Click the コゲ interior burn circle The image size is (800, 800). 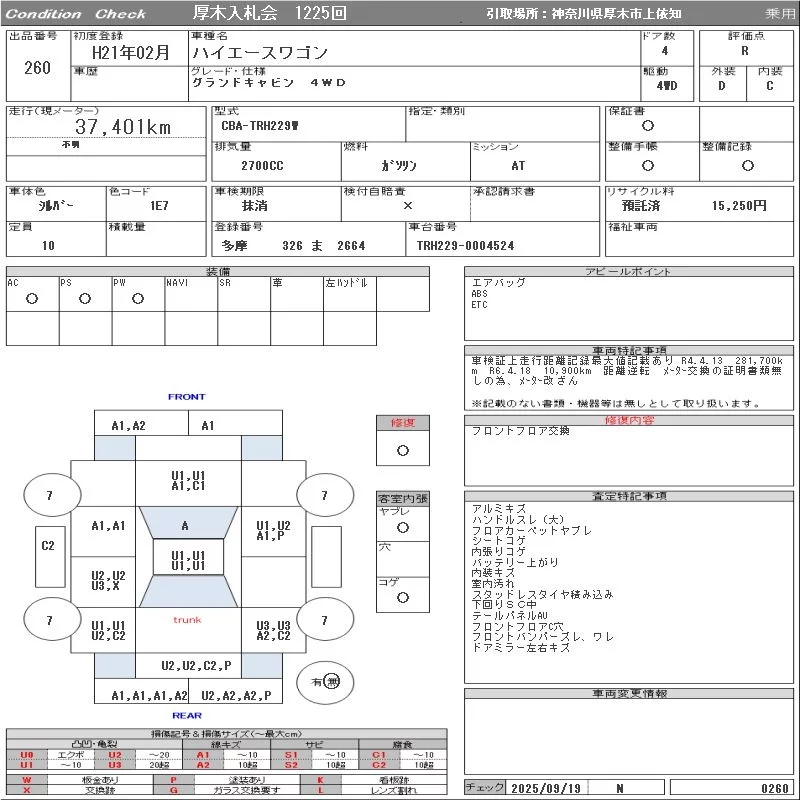coord(403,597)
